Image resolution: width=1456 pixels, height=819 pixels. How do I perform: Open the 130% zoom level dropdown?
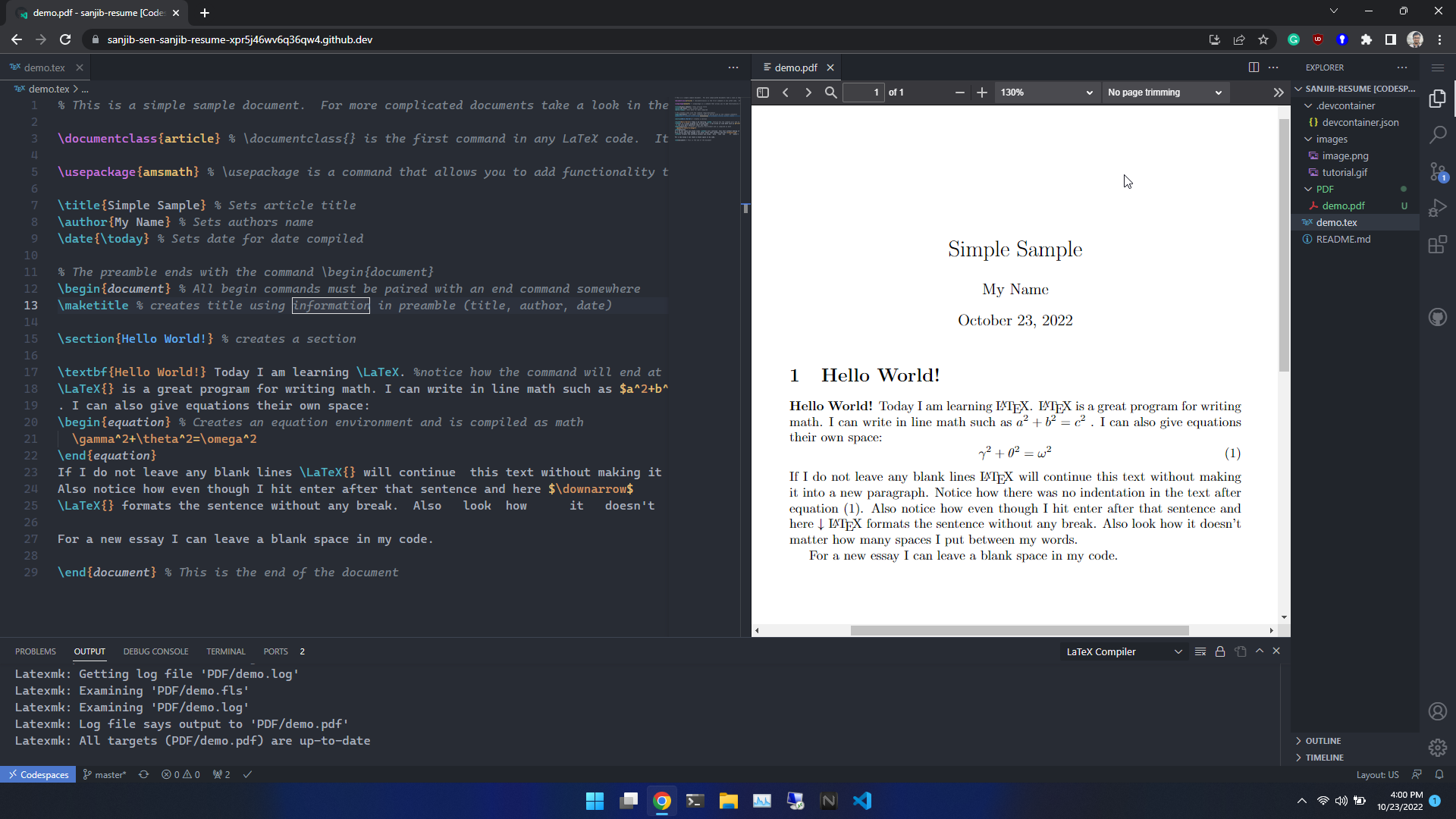coord(1046,93)
